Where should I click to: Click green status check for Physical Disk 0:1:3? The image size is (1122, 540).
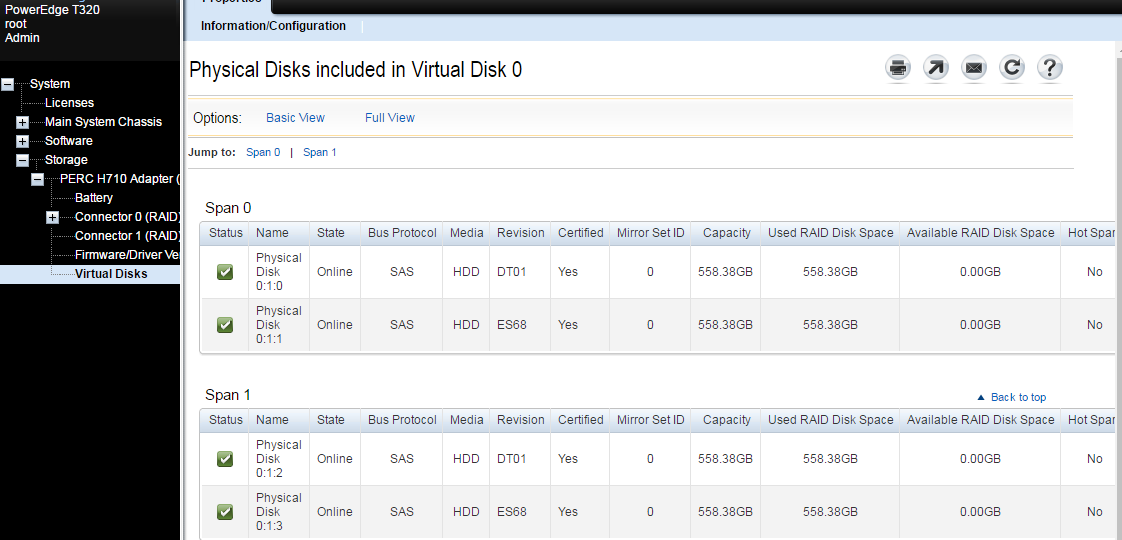225,512
